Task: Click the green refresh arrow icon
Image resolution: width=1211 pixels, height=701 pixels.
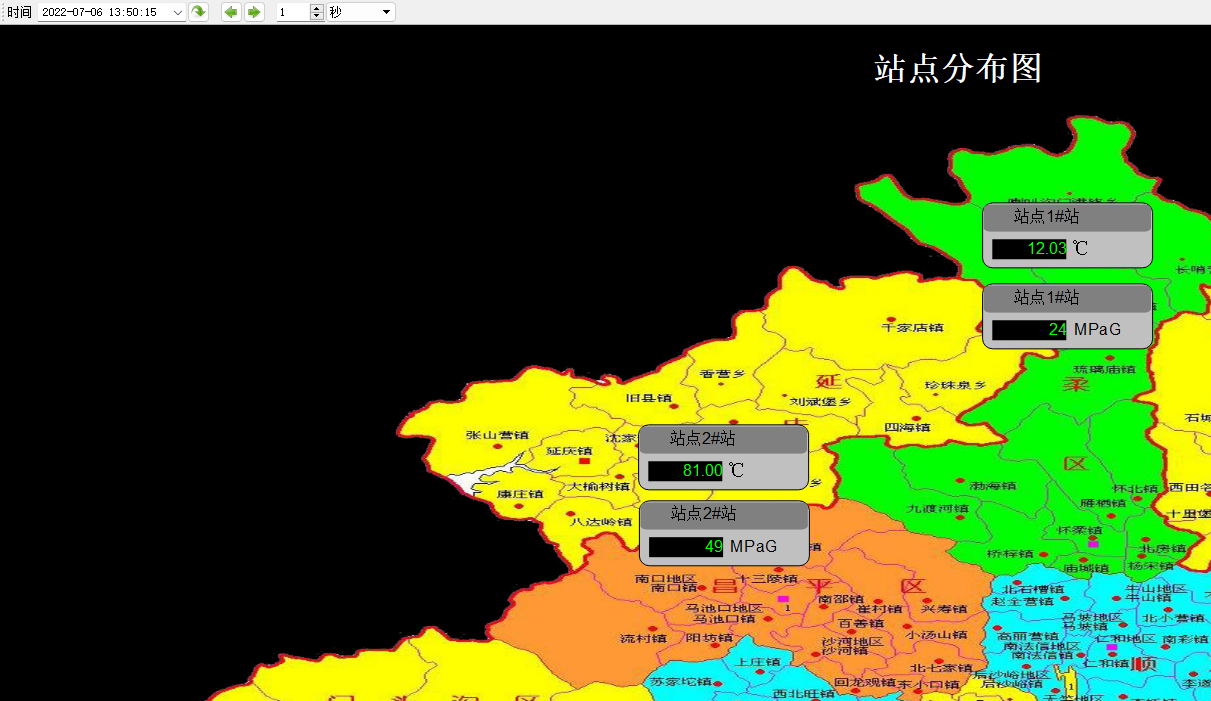Action: [x=199, y=12]
